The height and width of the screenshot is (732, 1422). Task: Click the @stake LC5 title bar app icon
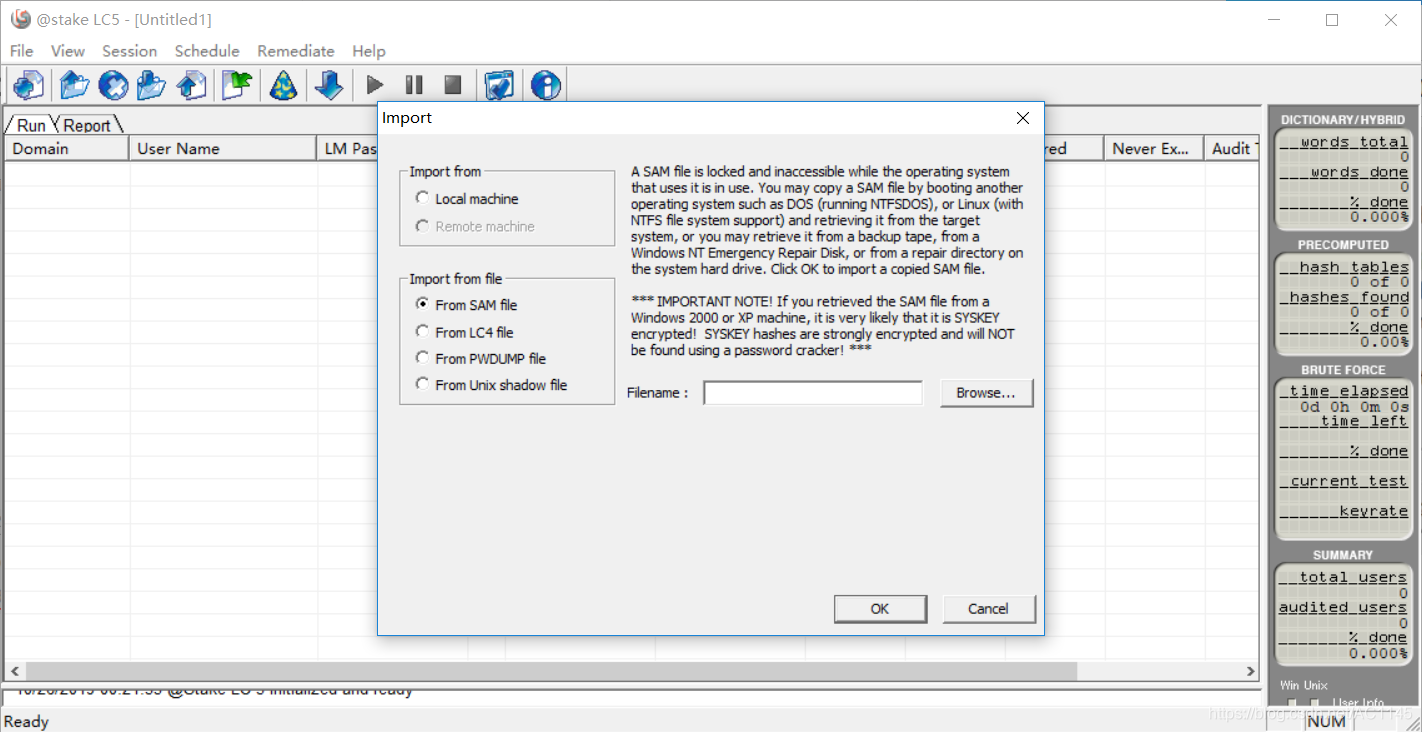coord(20,19)
